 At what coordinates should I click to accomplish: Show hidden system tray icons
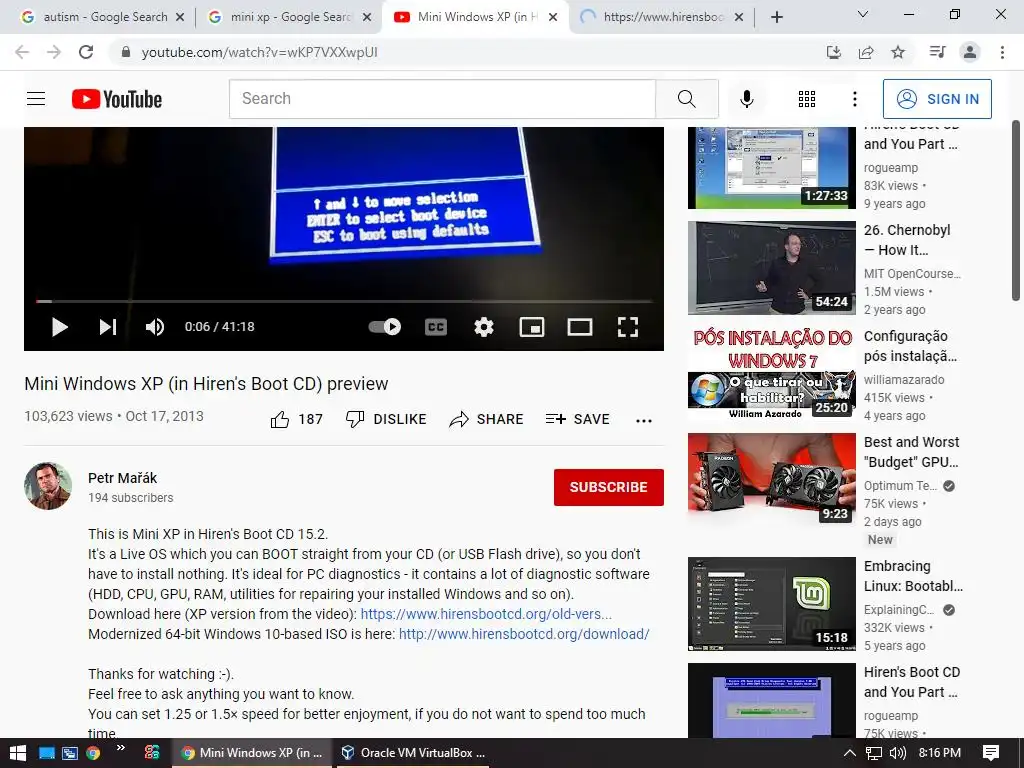[849, 753]
